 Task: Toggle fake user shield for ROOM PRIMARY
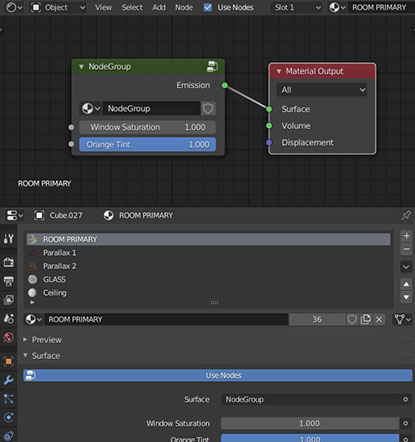352,319
